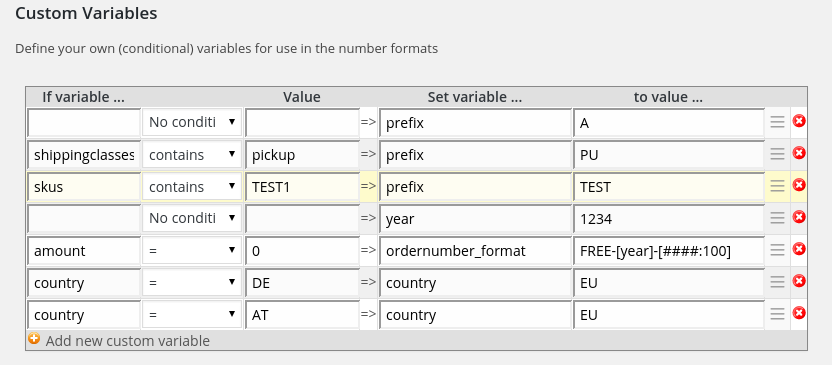This screenshot has width=832, height=365.
Task: Open the equals dropdown for amount
Action: pyautogui.click(x=192, y=250)
